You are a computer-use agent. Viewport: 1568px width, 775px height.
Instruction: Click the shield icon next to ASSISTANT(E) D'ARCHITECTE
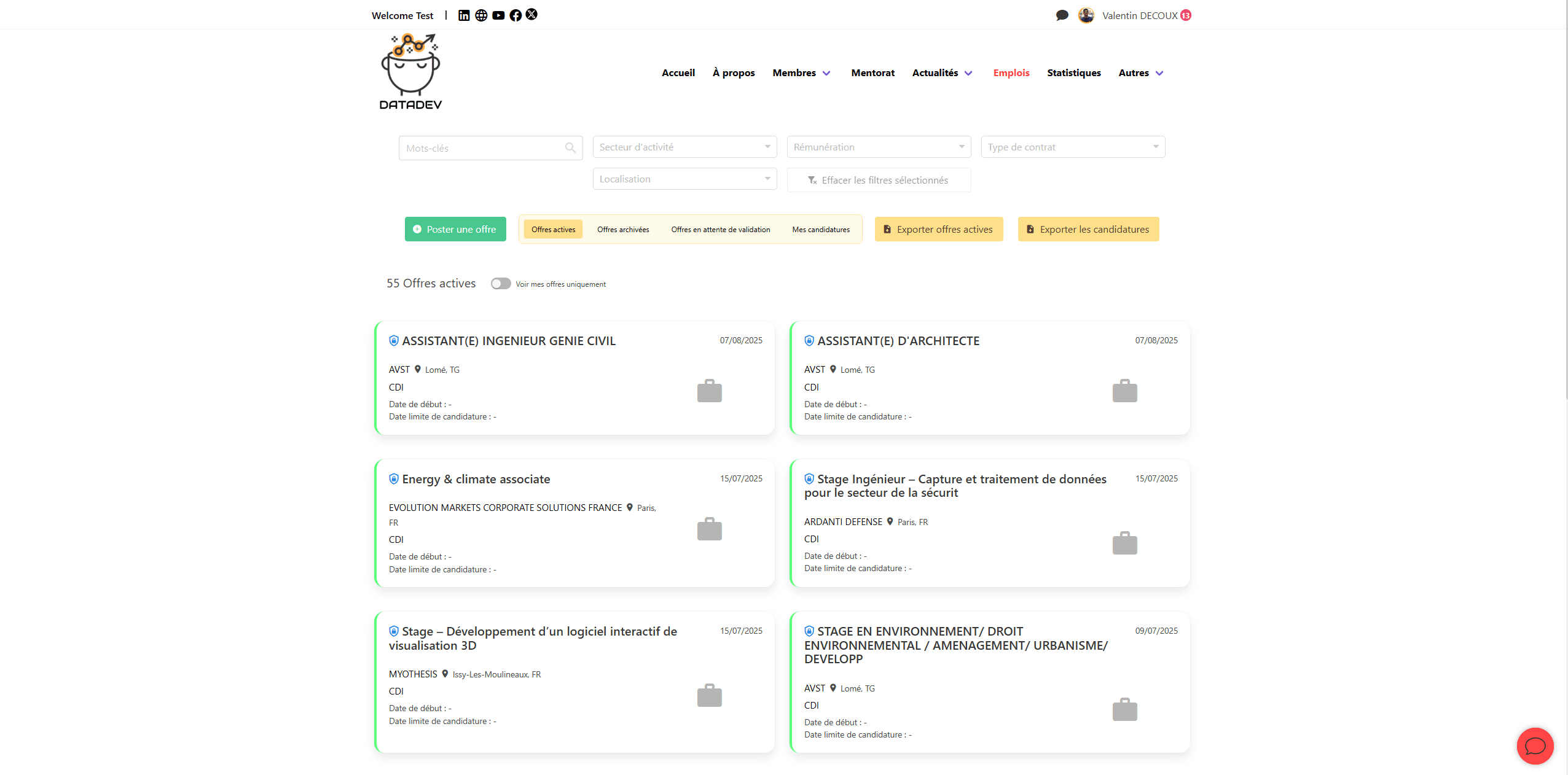coord(809,340)
